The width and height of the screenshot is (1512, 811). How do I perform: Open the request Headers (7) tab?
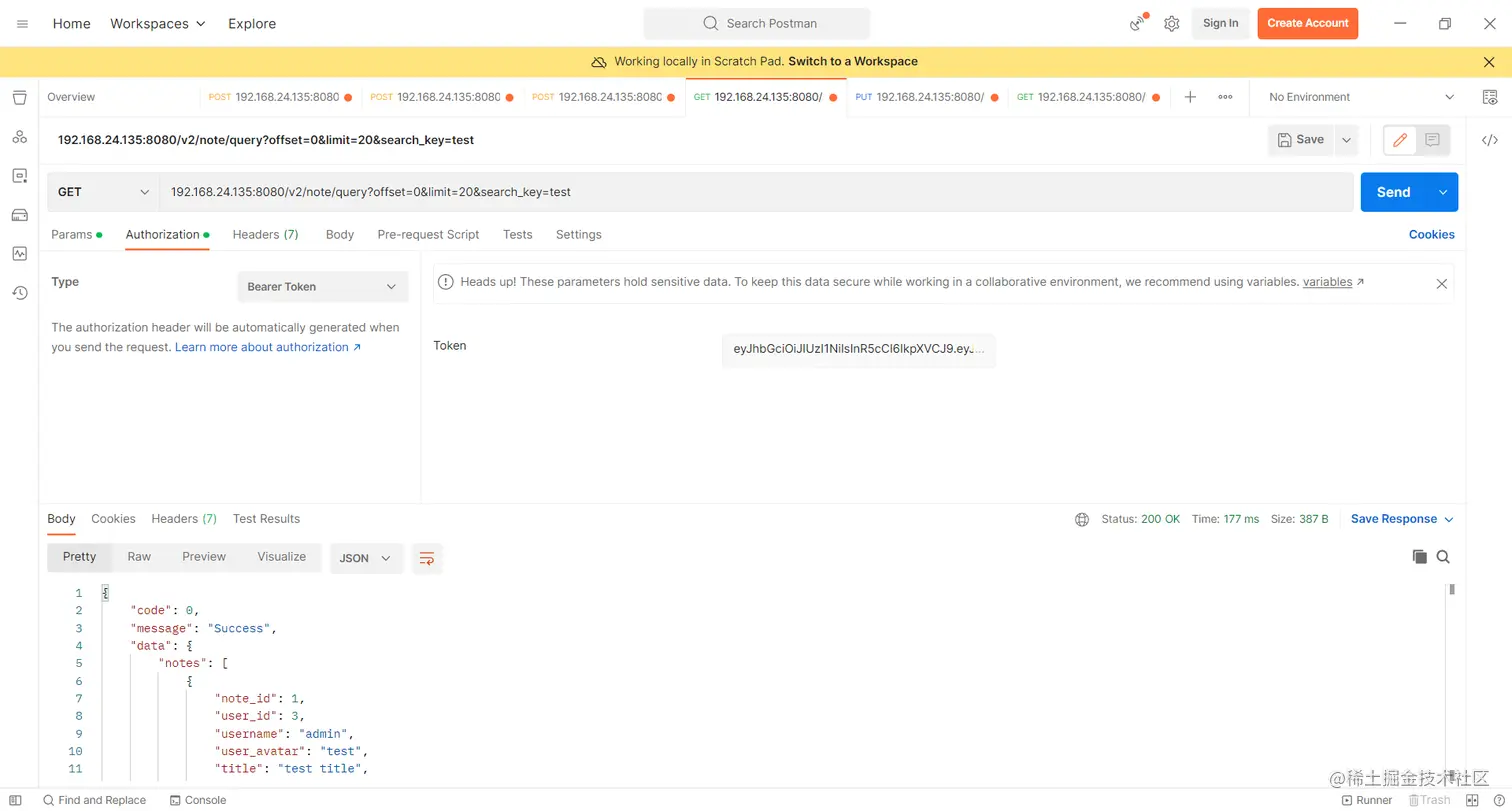(265, 234)
